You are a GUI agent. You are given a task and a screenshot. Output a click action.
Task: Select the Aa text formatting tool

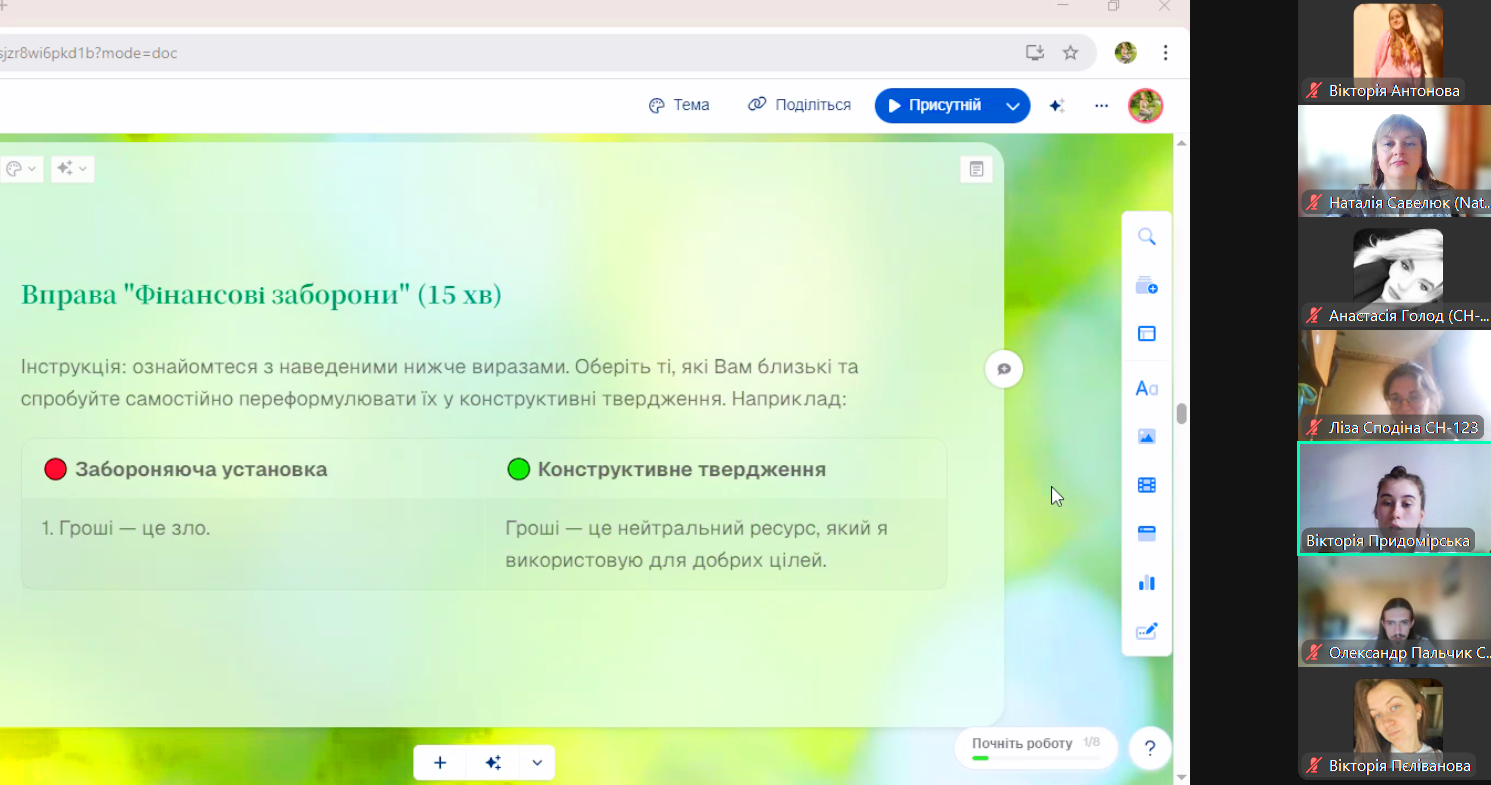(1146, 386)
